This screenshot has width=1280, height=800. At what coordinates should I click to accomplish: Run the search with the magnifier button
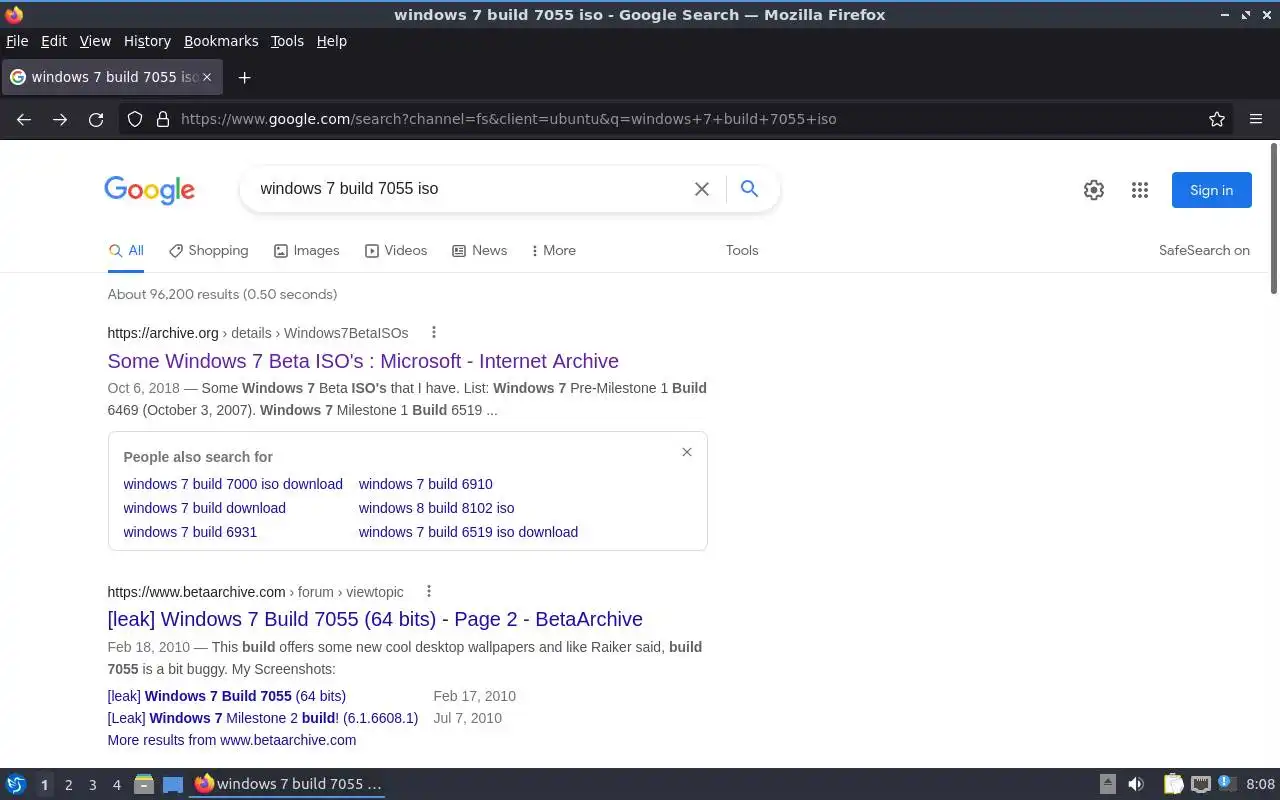749,188
